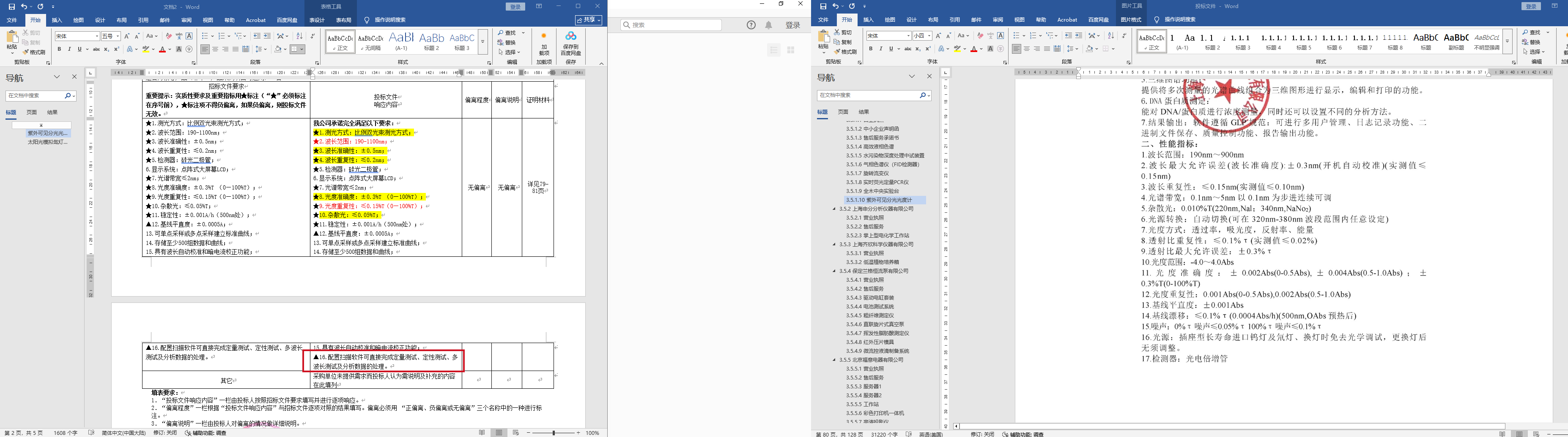Apply yellow highlight color in left Word

point(145,49)
